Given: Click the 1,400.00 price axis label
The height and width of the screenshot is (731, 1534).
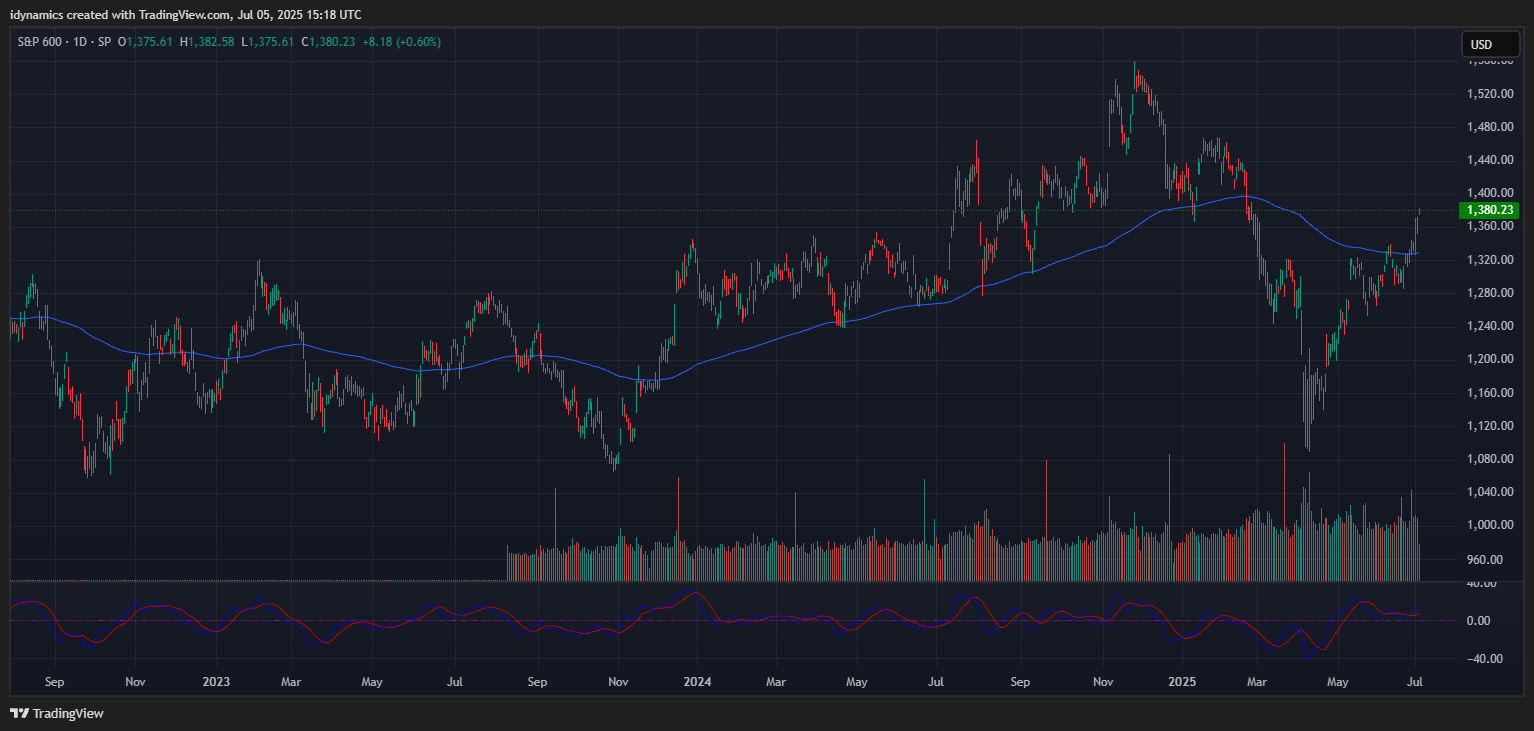Looking at the screenshot, I should [x=1490, y=193].
